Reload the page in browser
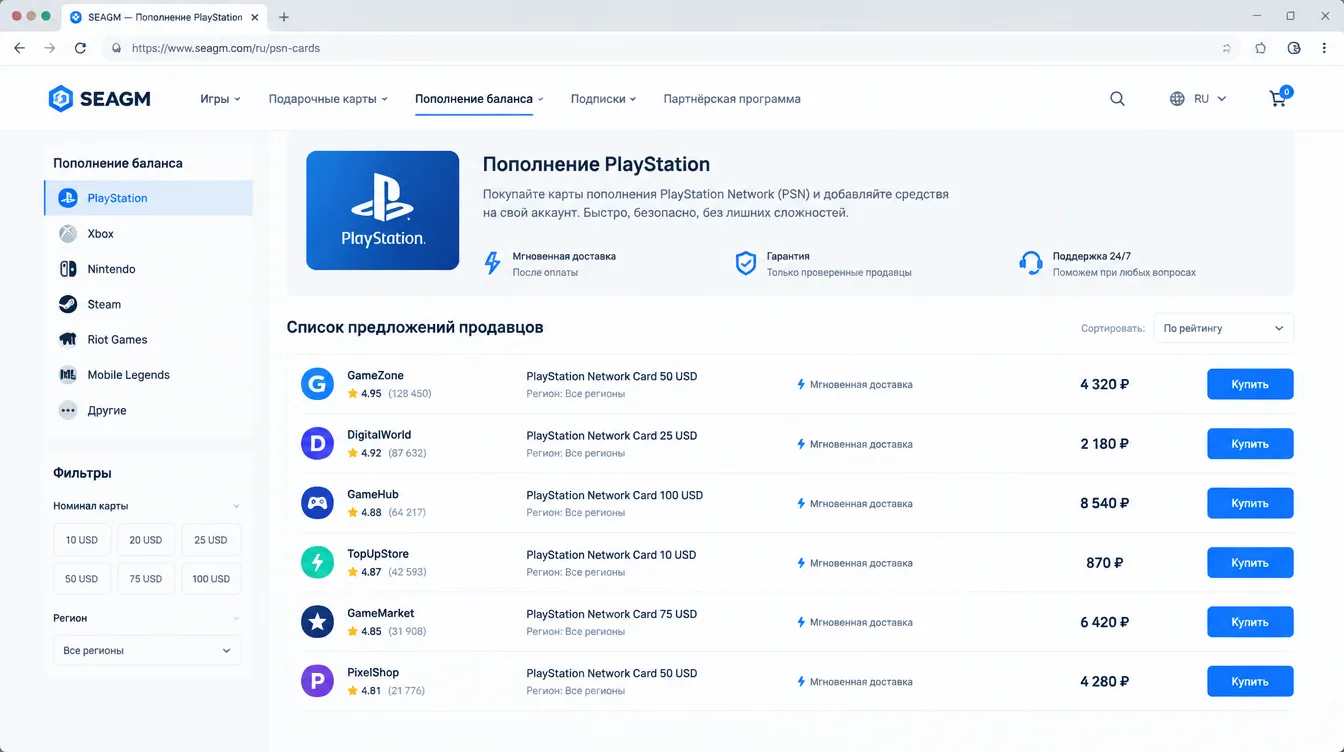Viewport: 1344px width, 752px height. coord(80,48)
